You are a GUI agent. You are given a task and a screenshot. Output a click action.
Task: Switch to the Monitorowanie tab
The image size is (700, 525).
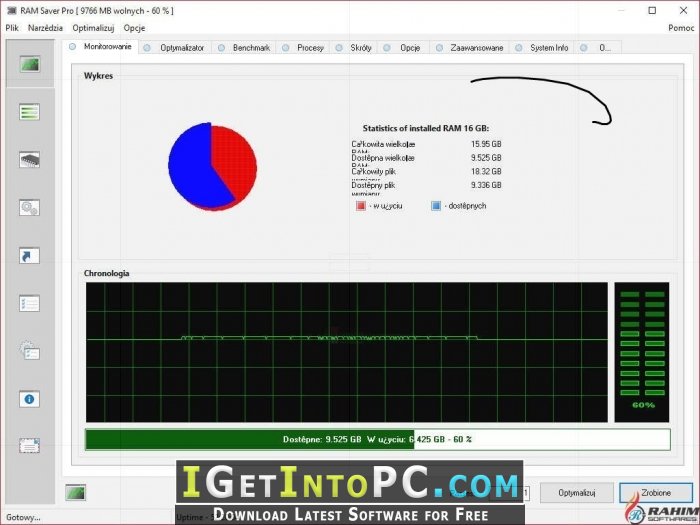(101, 46)
